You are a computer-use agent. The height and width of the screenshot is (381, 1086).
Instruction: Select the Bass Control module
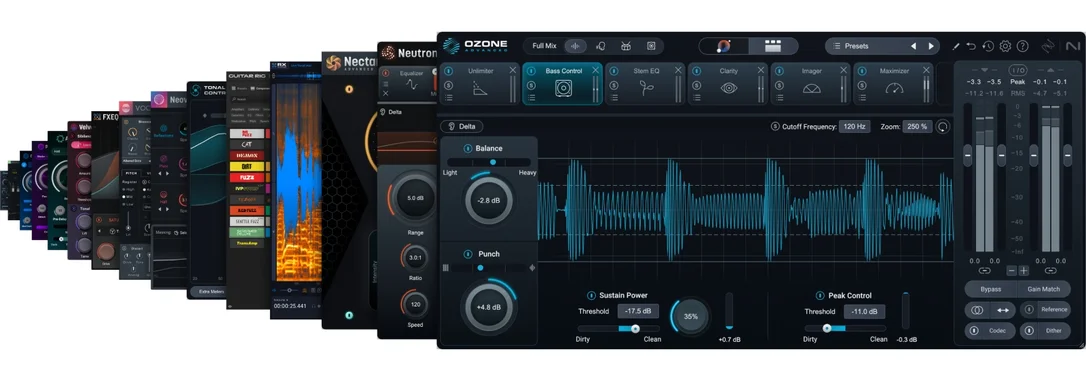tap(562, 83)
